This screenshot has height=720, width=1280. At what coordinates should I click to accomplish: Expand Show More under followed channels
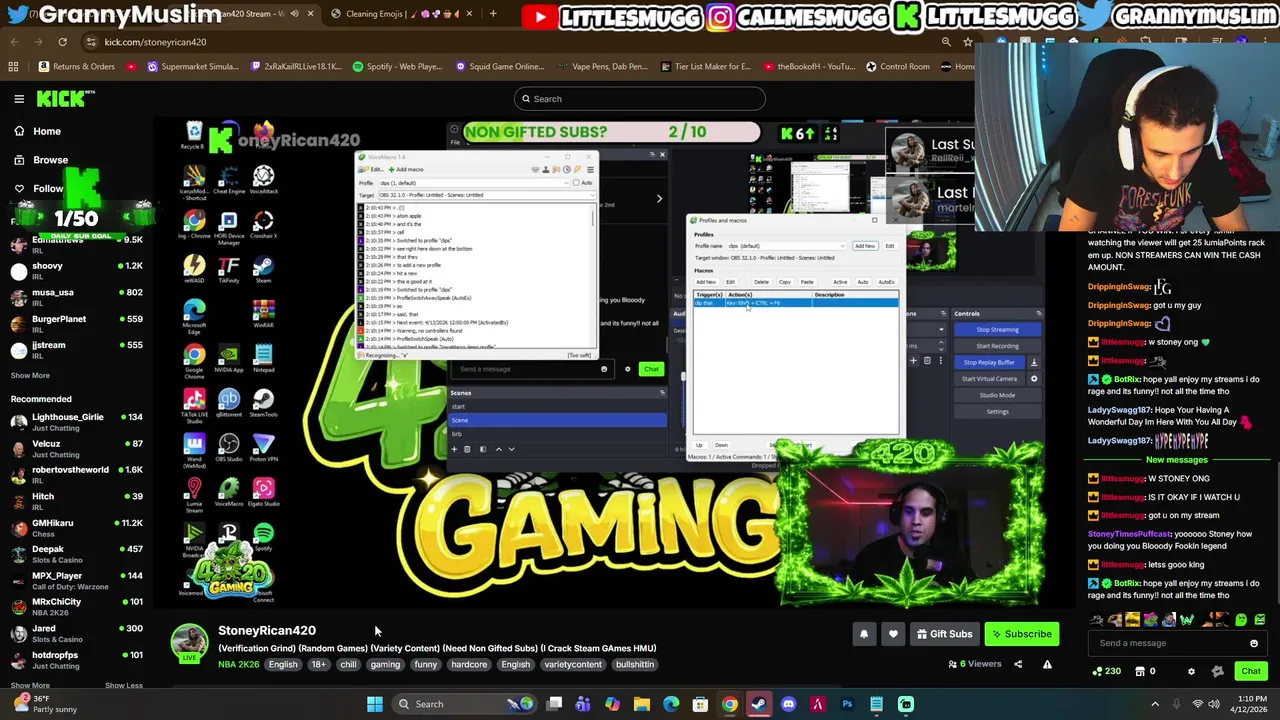(30, 375)
